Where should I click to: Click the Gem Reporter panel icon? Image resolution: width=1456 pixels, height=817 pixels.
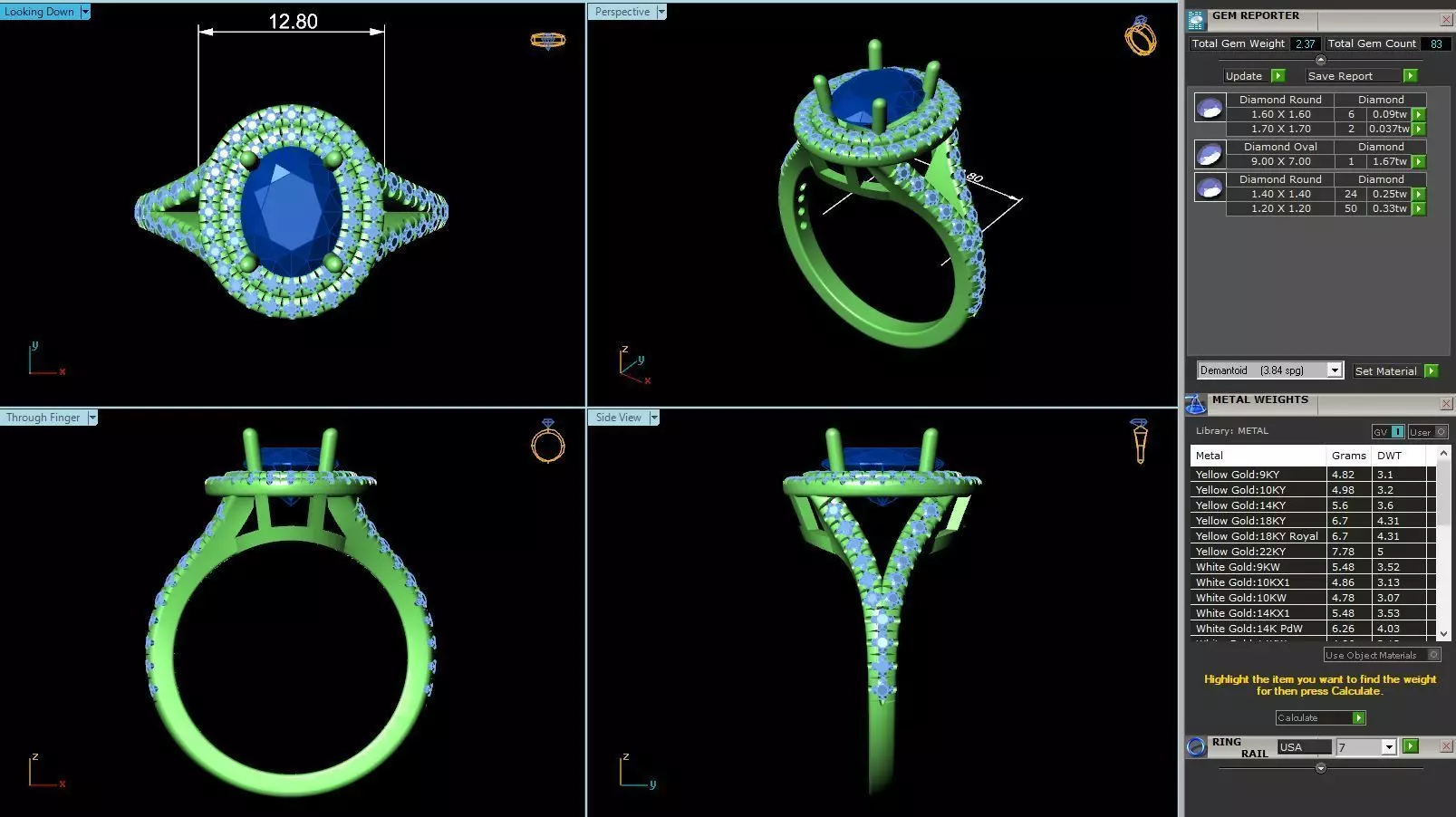tap(1196, 21)
